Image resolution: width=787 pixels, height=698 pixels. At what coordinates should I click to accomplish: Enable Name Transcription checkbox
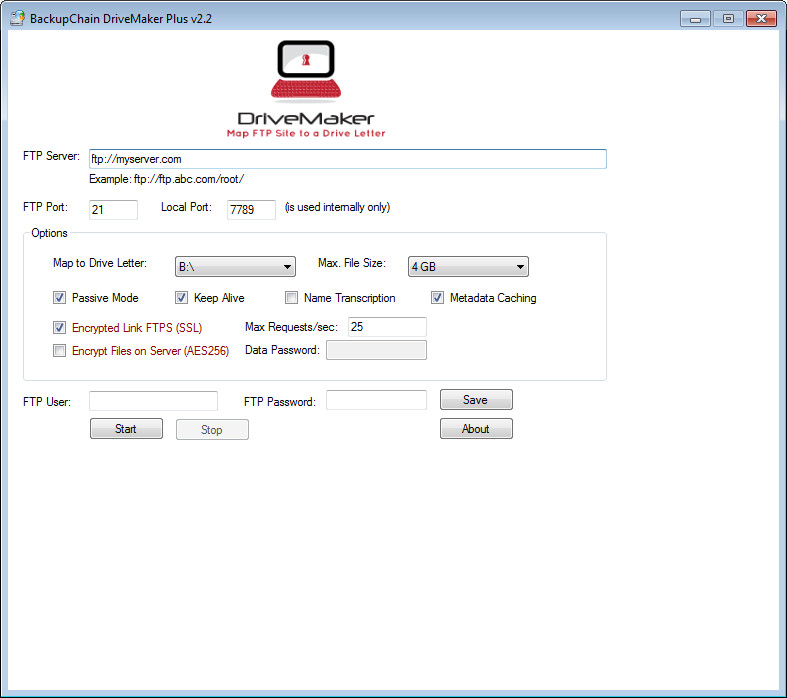(x=291, y=298)
